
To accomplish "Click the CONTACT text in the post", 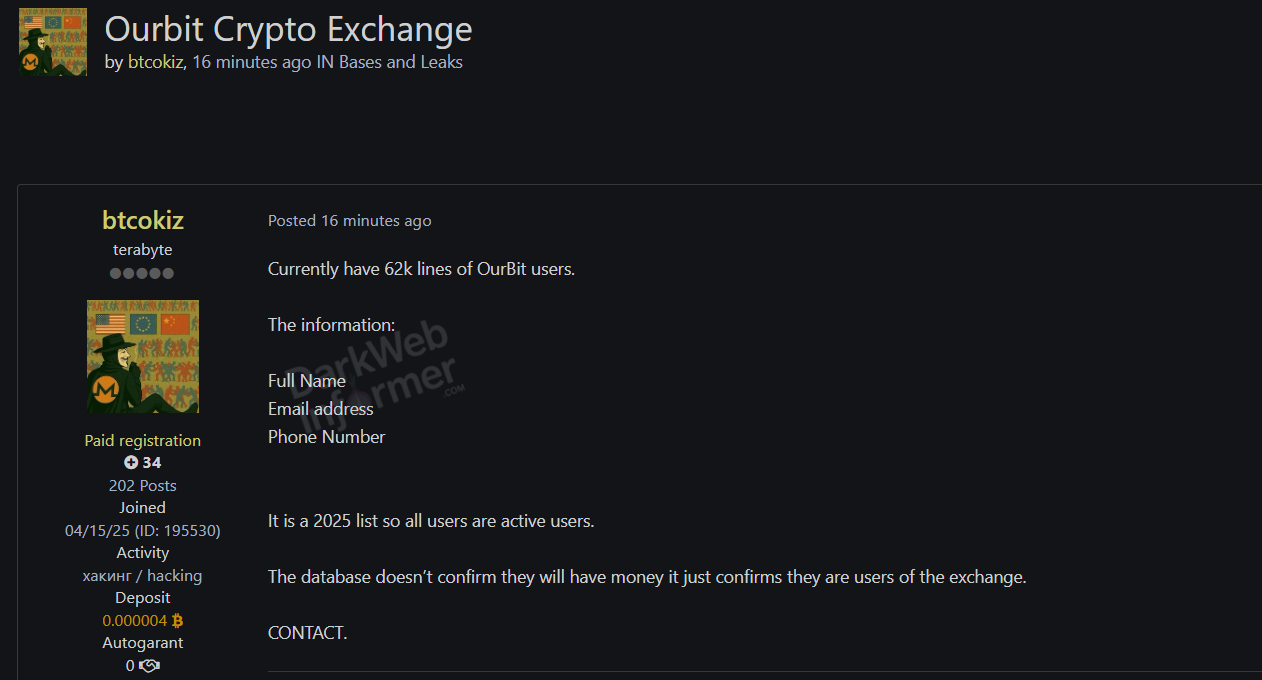I will click(307, 633).
